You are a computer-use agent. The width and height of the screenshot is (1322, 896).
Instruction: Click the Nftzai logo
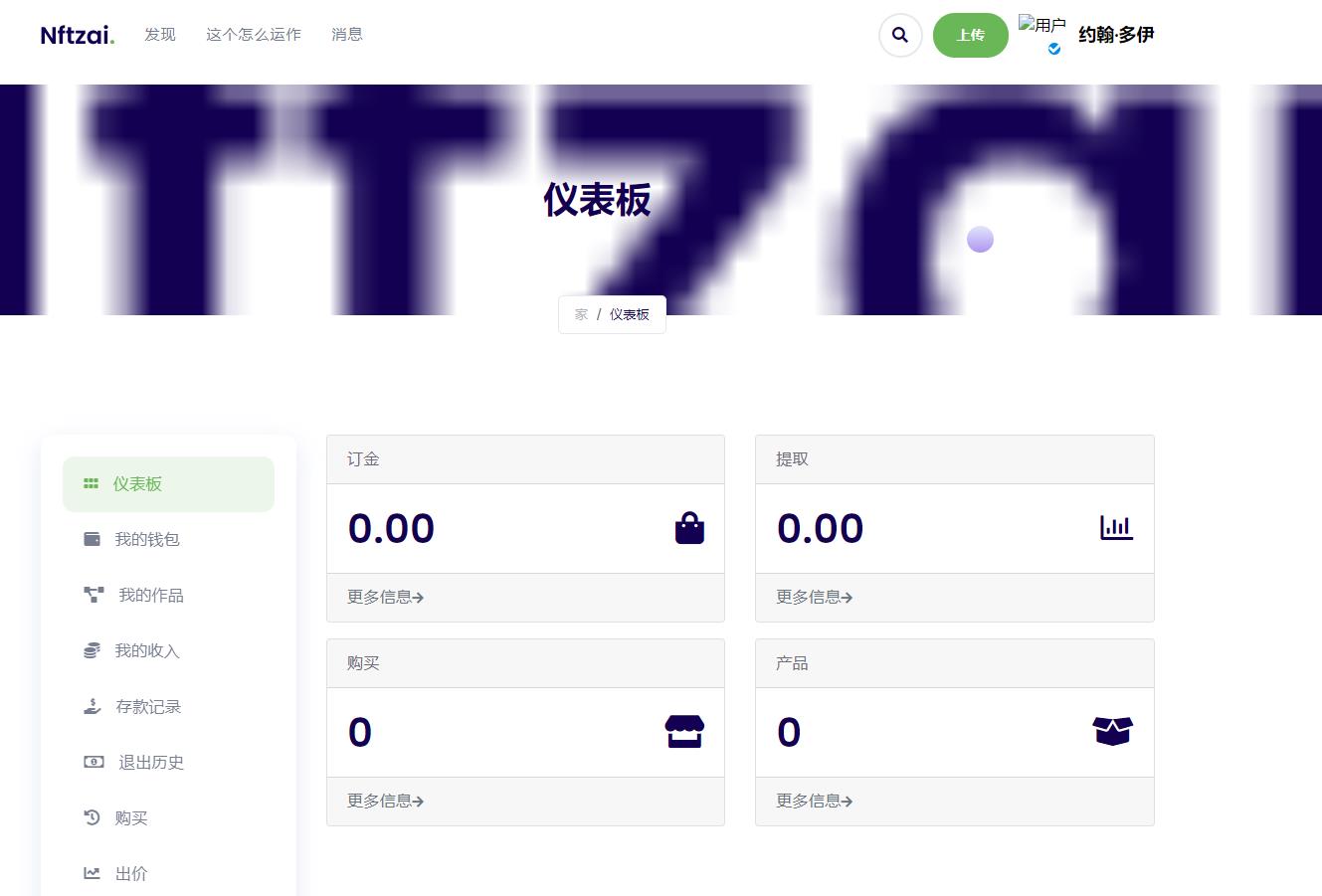pos(78,36)
